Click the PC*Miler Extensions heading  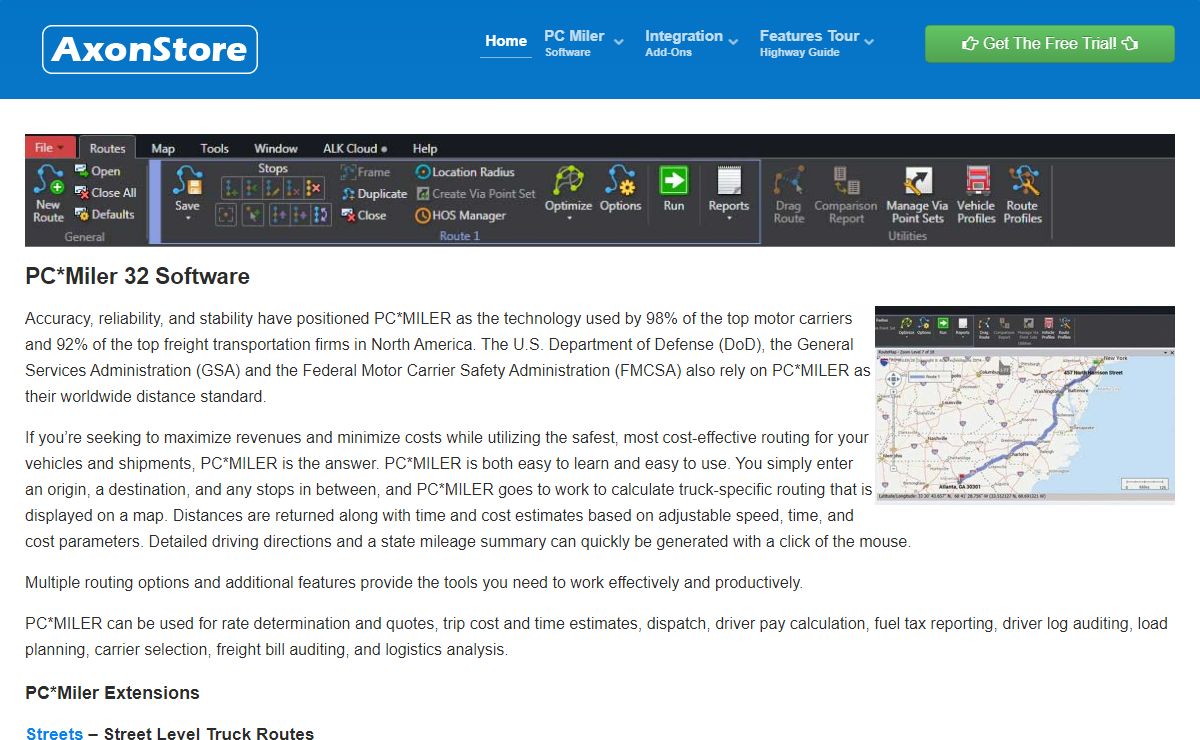coord(112,693)
